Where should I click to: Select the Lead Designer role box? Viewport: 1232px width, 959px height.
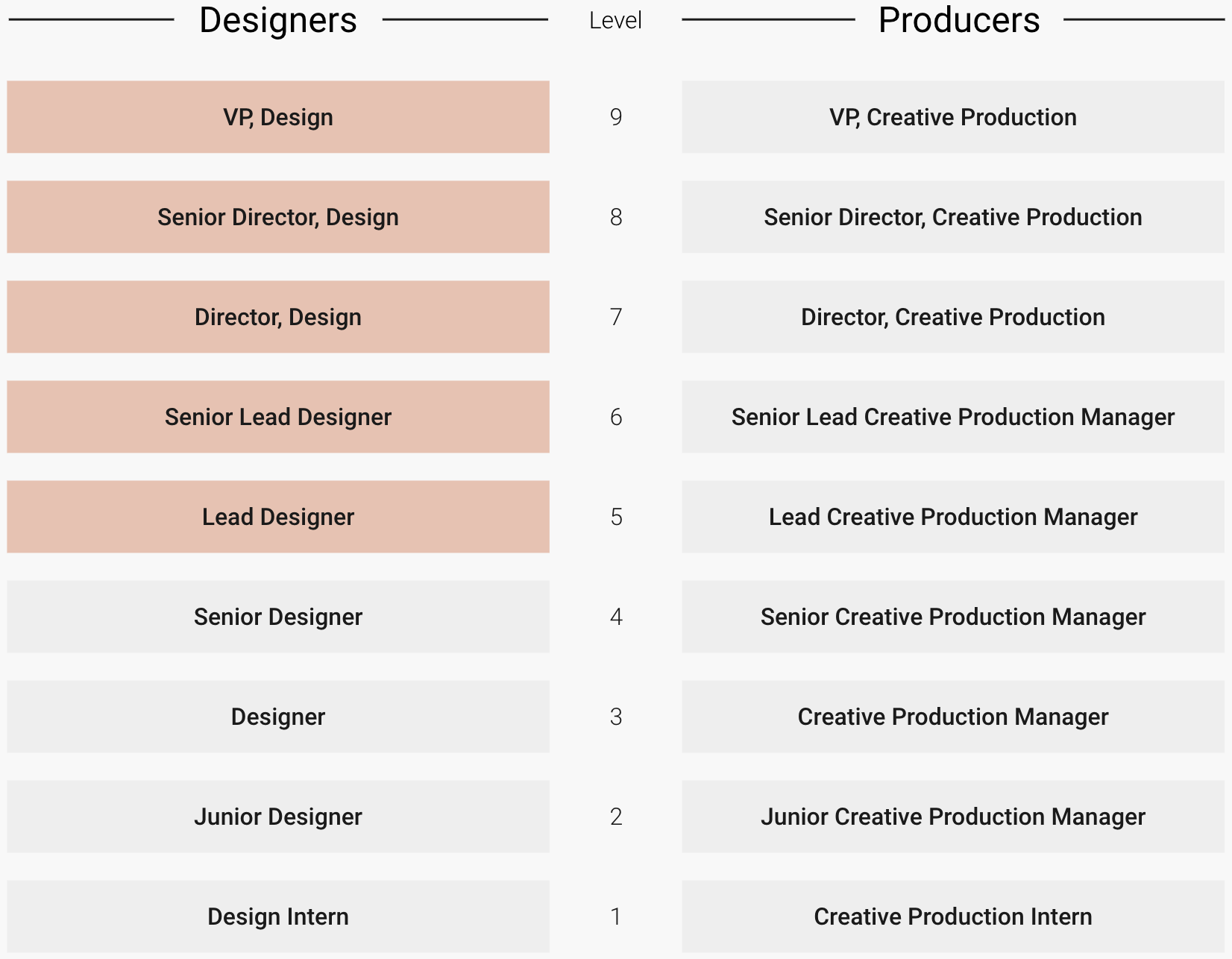pos(277,517)
